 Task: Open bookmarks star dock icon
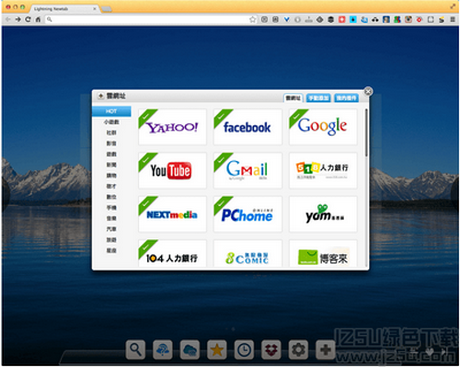pyautogui.click(x=217, y=350)
